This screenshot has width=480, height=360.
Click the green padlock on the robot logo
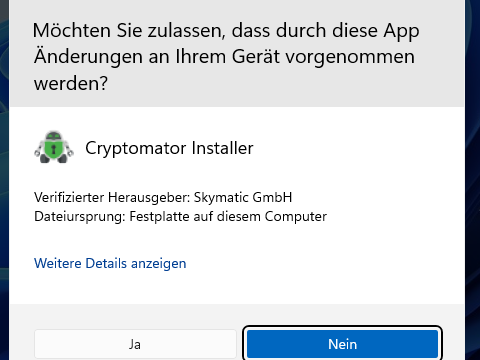click(54, 149)
